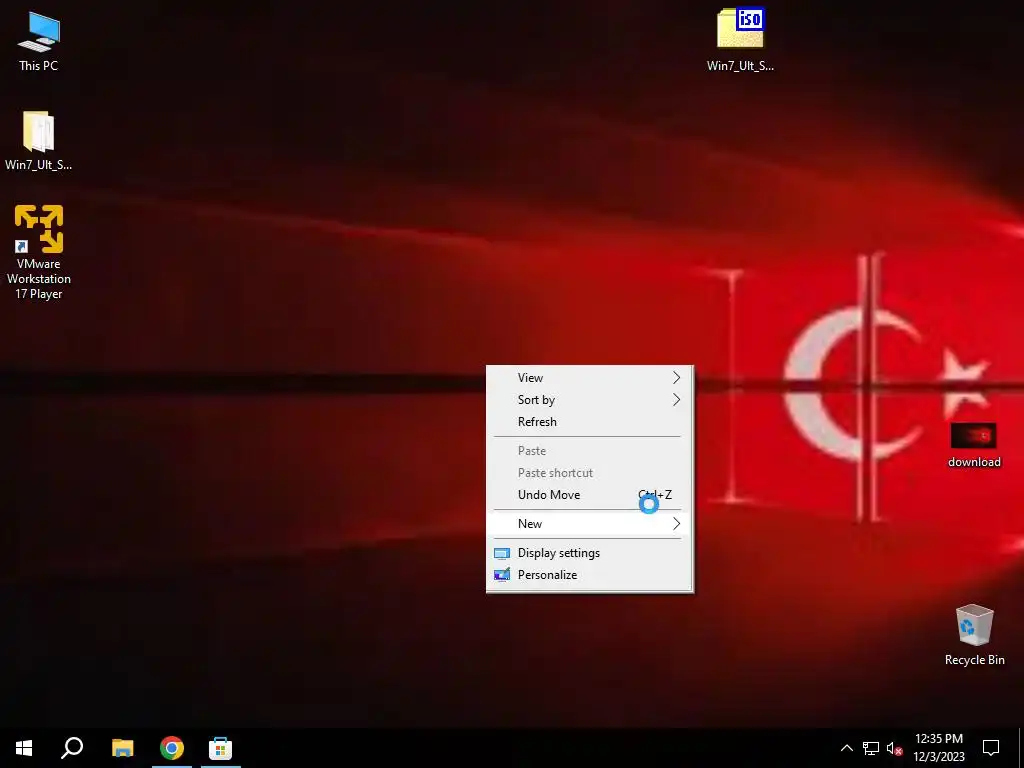Viewport: 1024px width, 768px height.
Task: Click the arrow beside New
Action: click(x=677, y=524)
